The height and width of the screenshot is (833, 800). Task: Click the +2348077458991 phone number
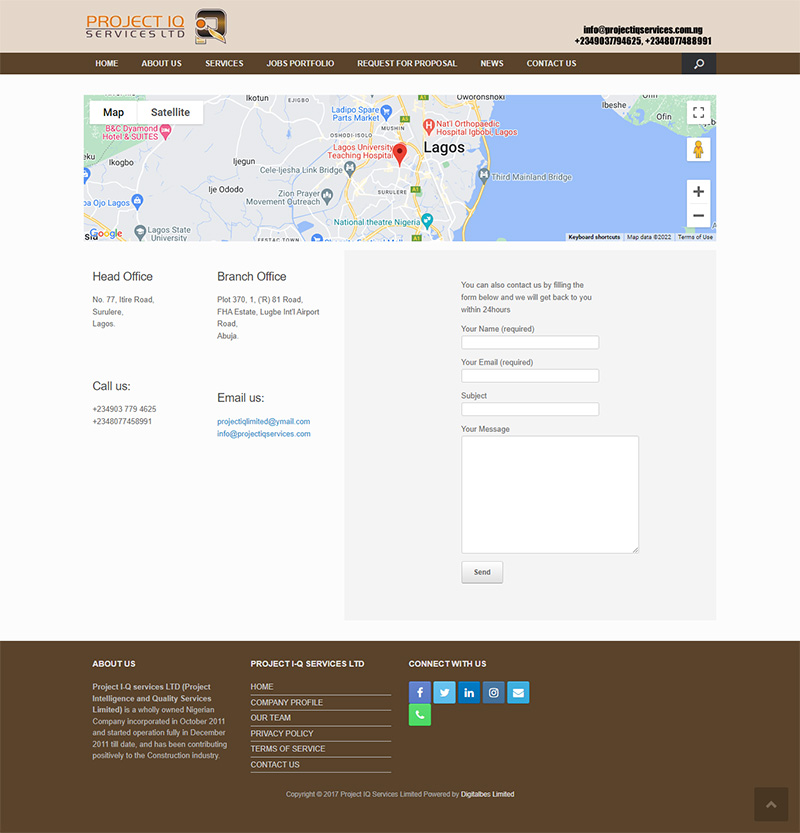122,421
